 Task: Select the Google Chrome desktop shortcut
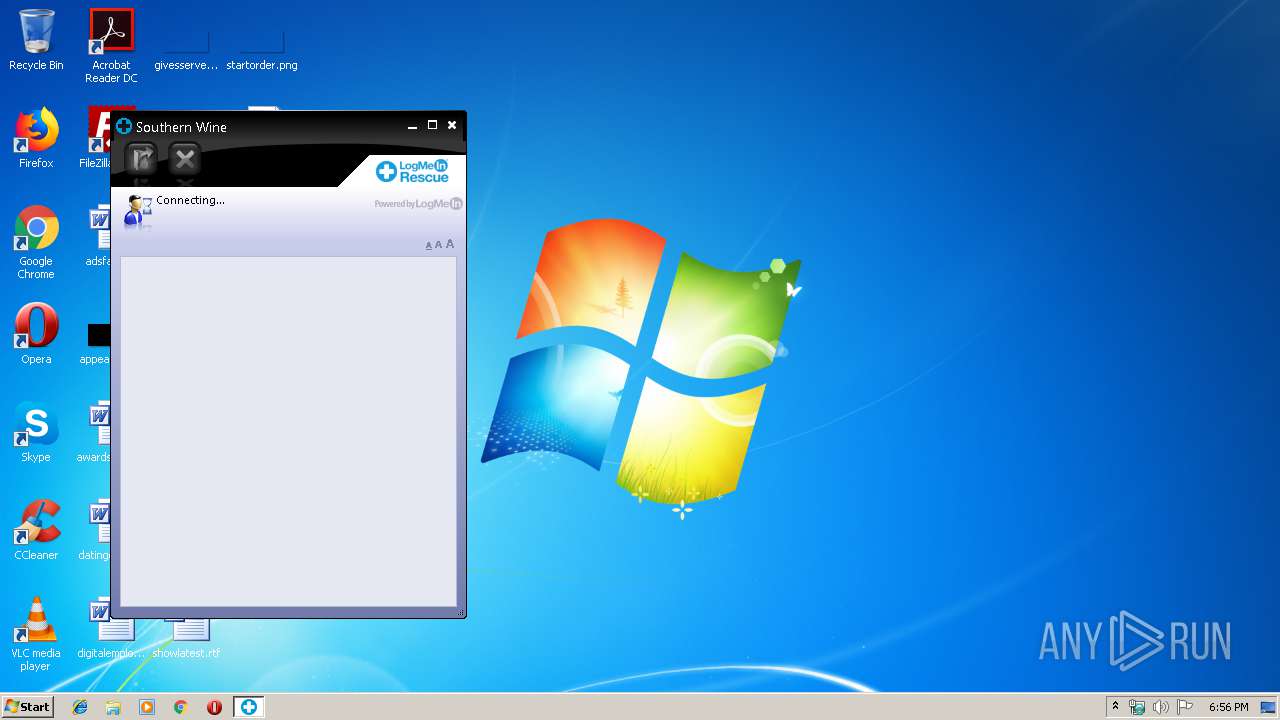[x=36, y=242]
